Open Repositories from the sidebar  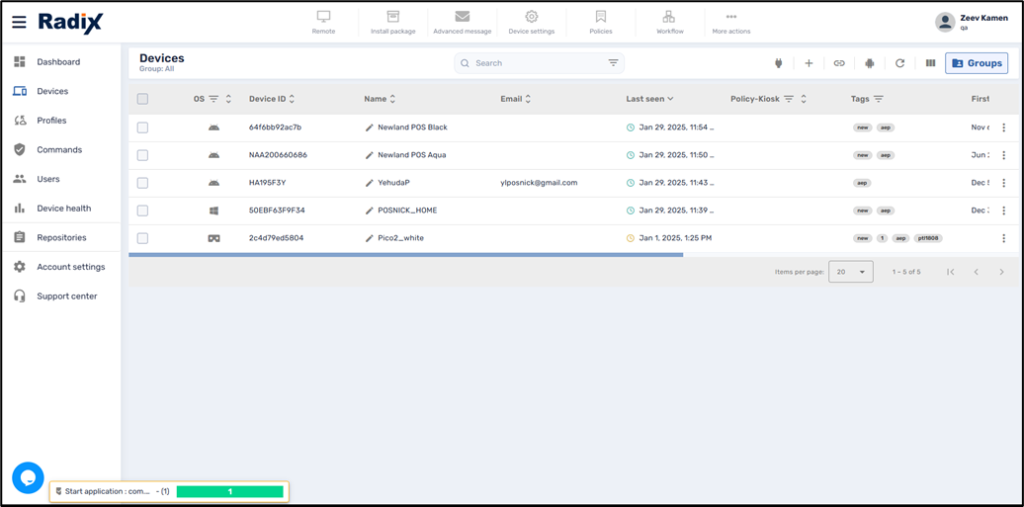pyautogui.click(x=61, y=238)
